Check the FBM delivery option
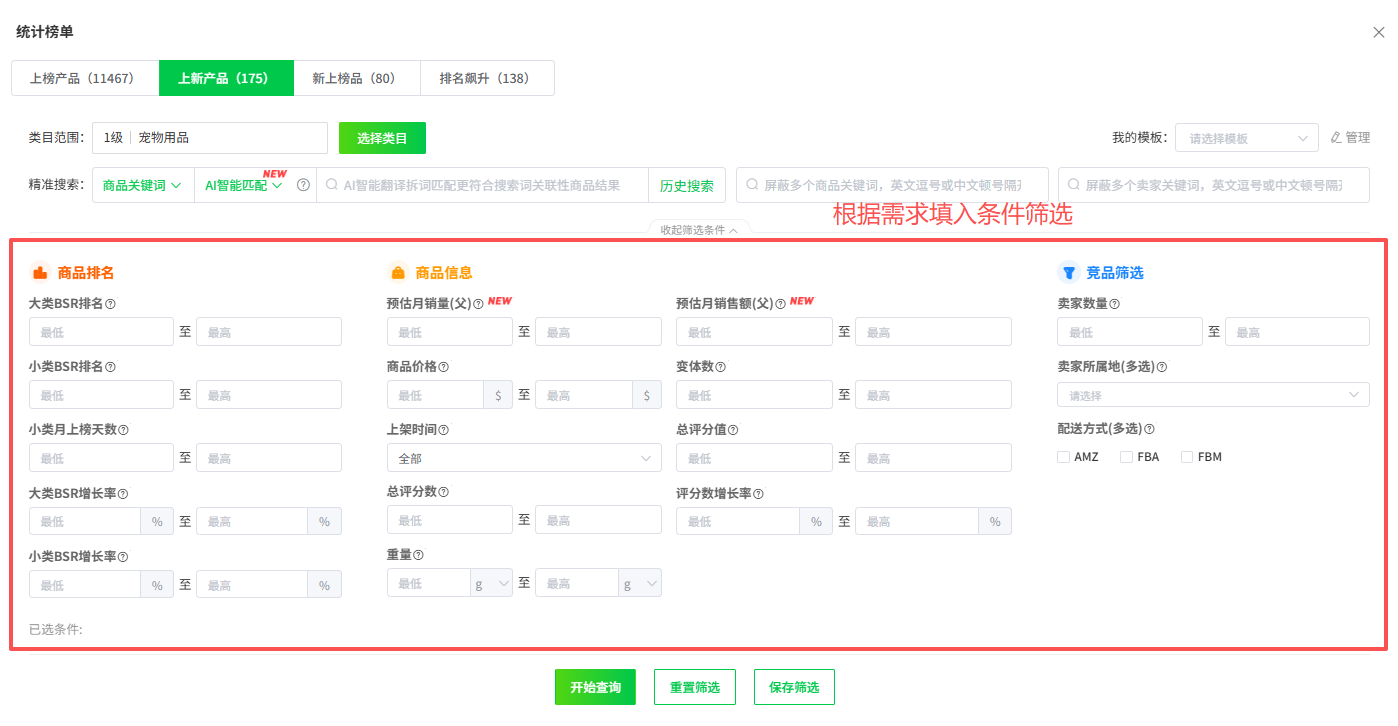This screenshot has height=726, width=1398. 1187,456
